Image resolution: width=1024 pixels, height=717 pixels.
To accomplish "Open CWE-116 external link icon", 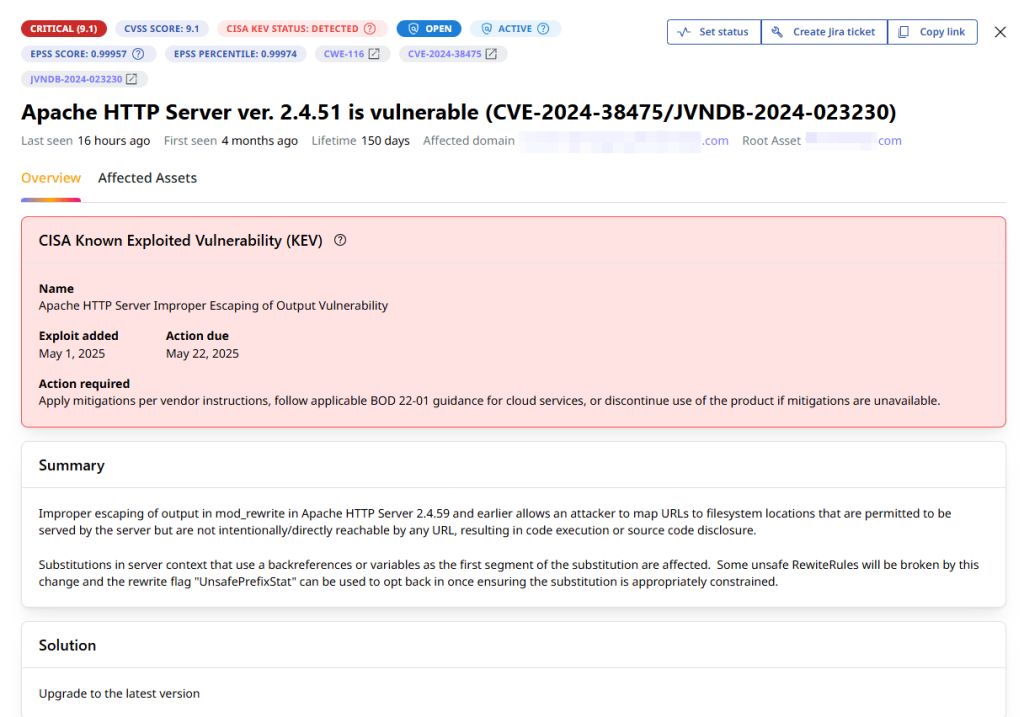I will point(374,54).
